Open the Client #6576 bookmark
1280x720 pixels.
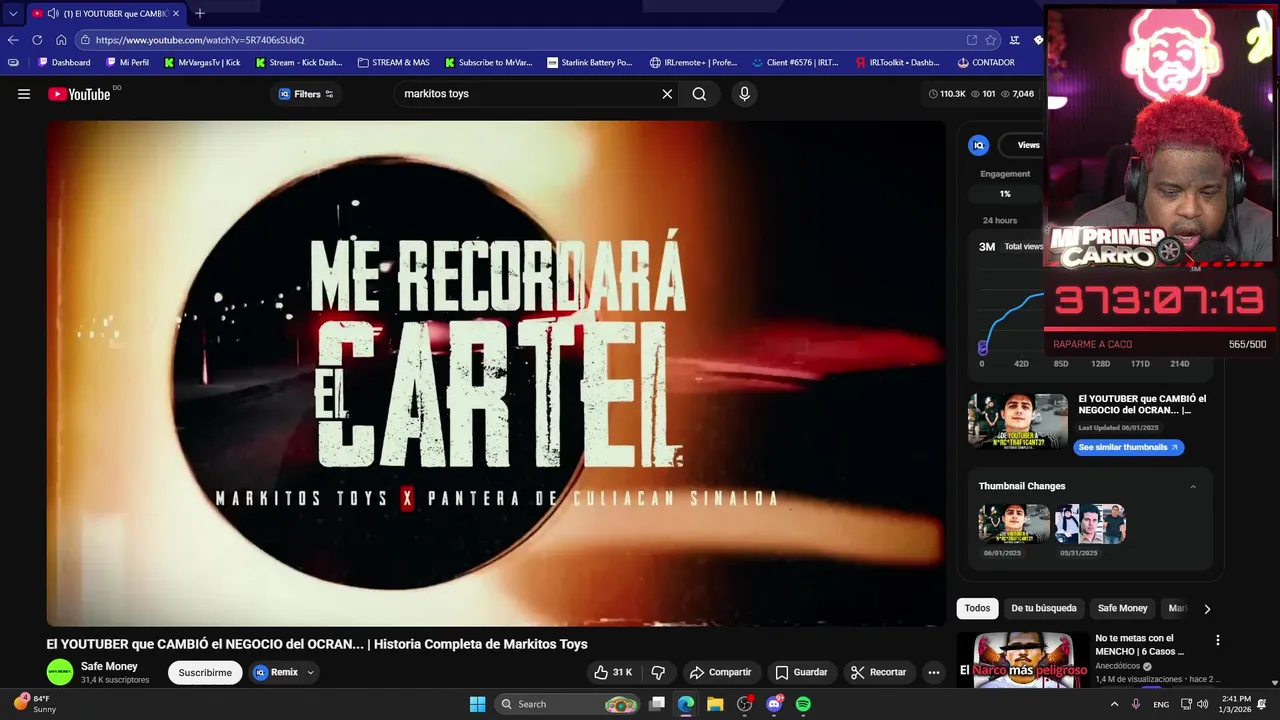(x=795, y=62)
